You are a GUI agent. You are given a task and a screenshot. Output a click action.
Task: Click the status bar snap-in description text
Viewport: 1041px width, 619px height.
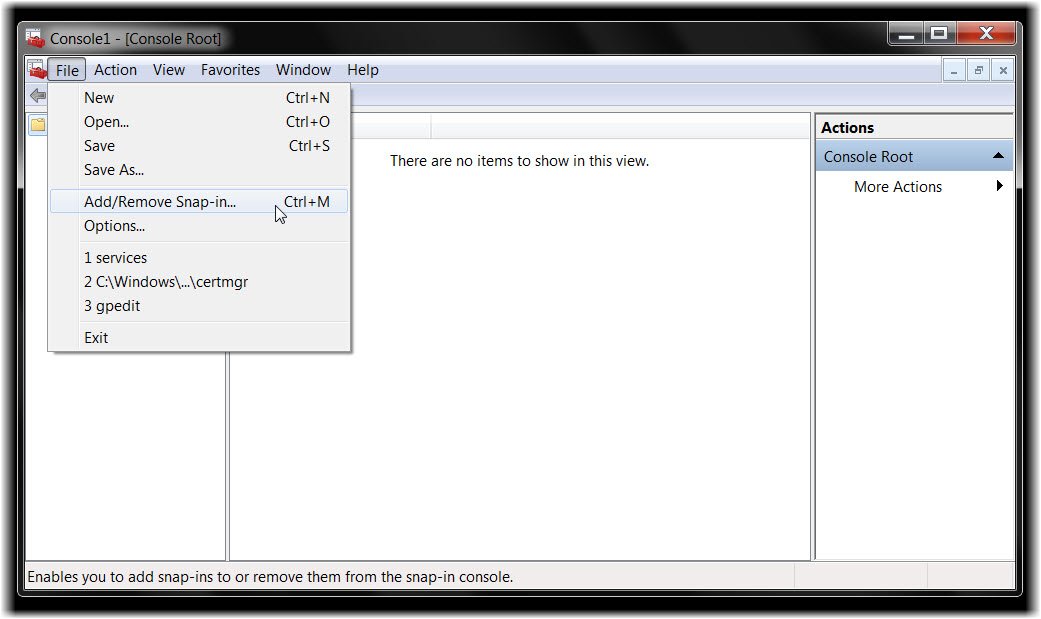coord(270,576)
